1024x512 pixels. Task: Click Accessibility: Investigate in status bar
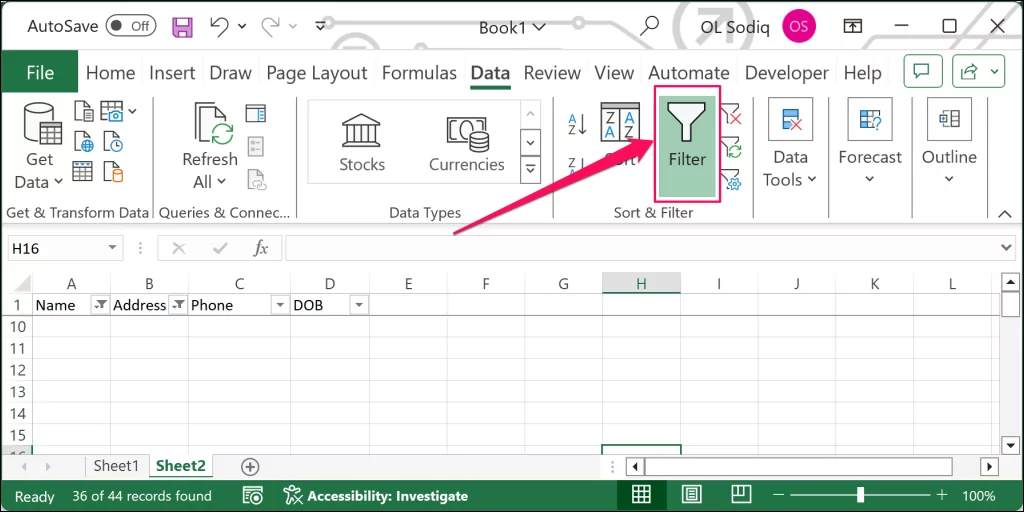pos(376,496)
